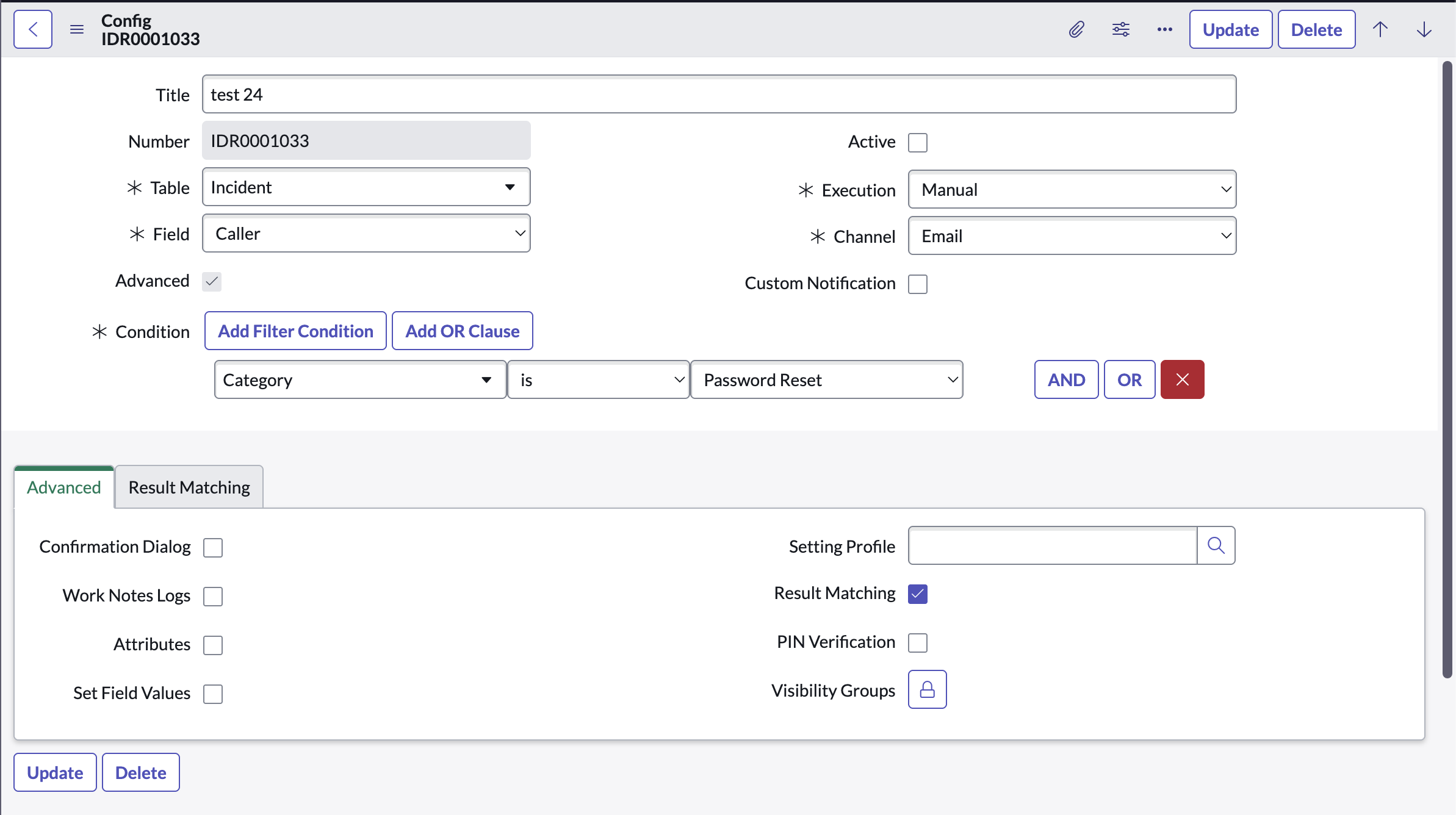The image size is (1456, 815).
Task: Toggle the Active checkbox
Action: coord(918,143)
